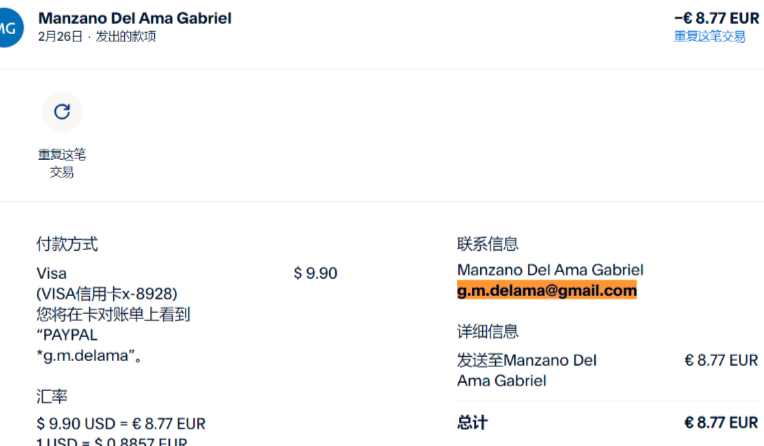Click the 详细信息 heading
764x446 pixels.
(x=488, y=331)
